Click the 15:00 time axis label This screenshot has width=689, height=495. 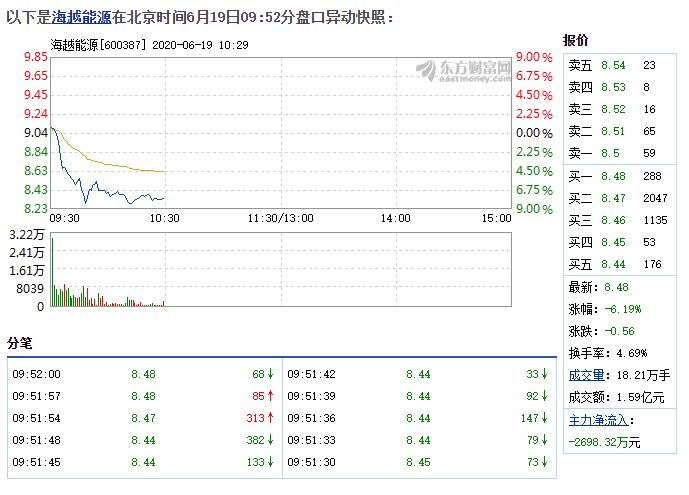point(497,218)
